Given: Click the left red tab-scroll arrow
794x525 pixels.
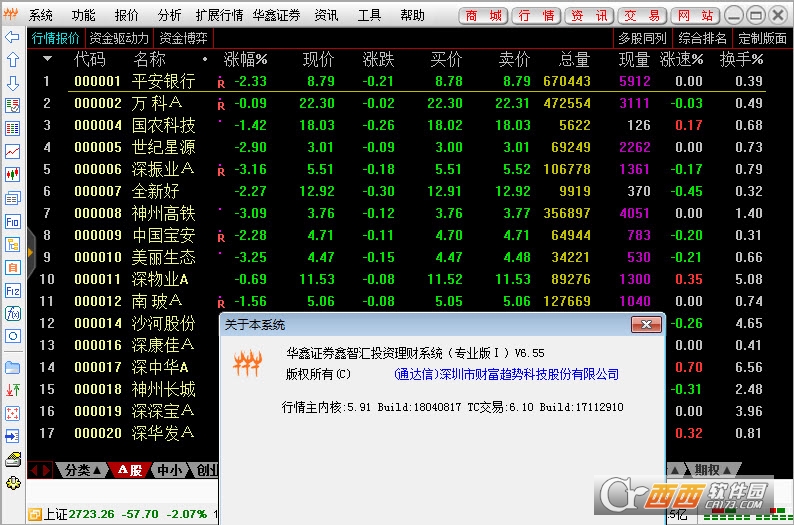Looking at the screenshot, I should [x=34, y=470].
